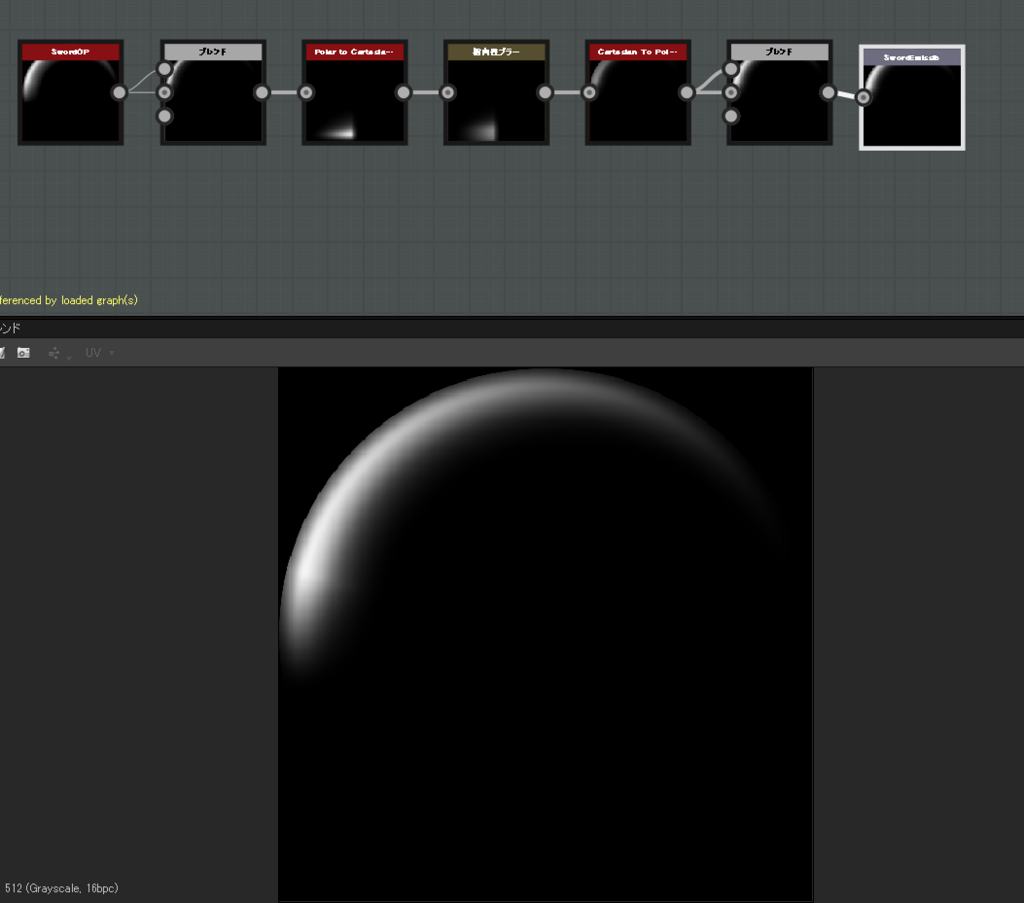1024x903 pixels.
Task: Click output connector of first blend node
Action: click(262, 93)
